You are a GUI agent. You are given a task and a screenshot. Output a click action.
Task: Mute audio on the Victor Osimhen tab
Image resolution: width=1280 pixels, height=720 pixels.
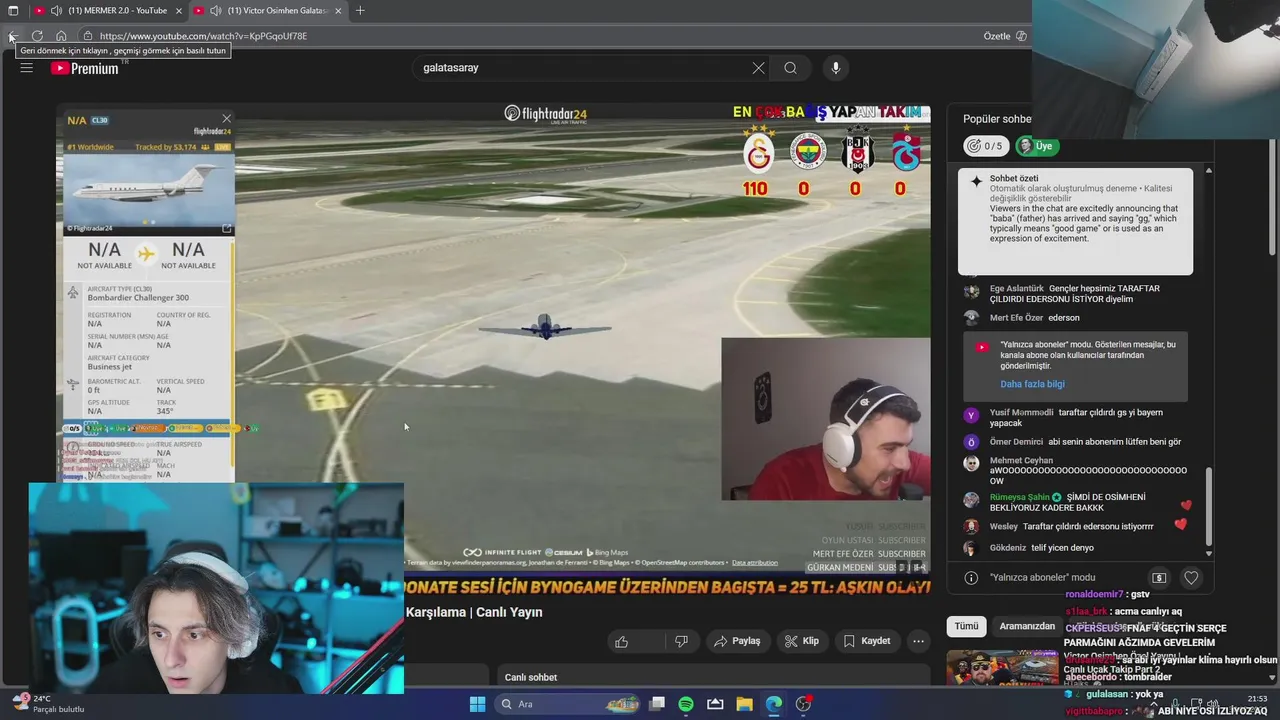click(215, 11)
